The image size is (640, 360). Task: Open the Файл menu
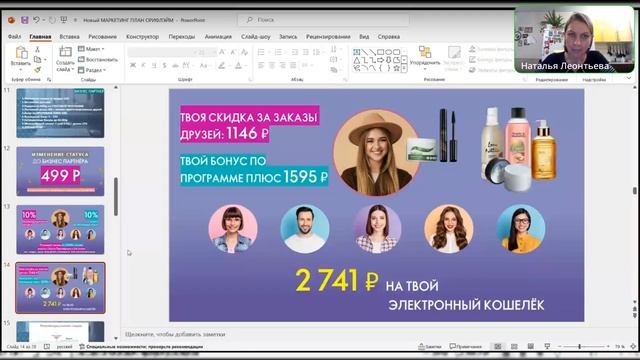pos(14,37)
